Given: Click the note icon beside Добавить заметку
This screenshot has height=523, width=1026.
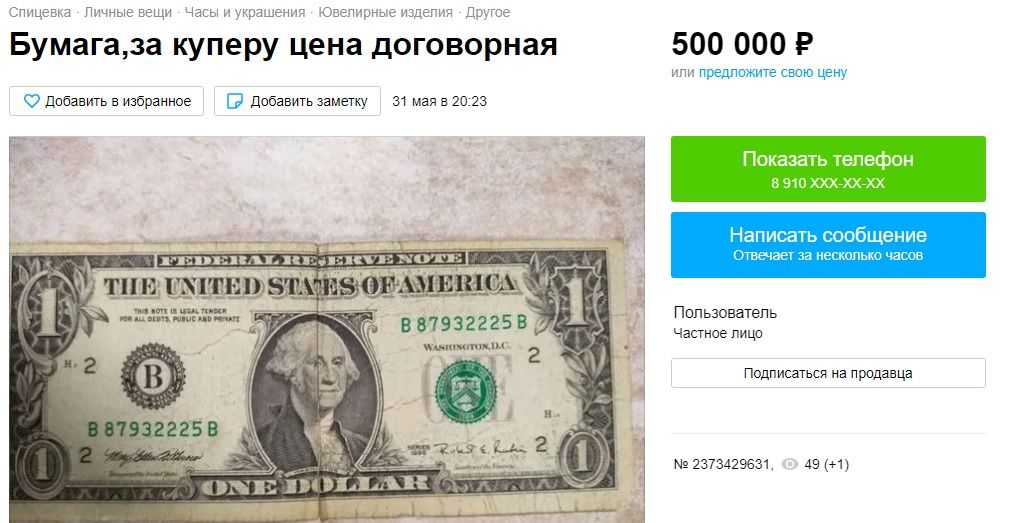Looking at the screenshot, I should click(x=234, y=101).
